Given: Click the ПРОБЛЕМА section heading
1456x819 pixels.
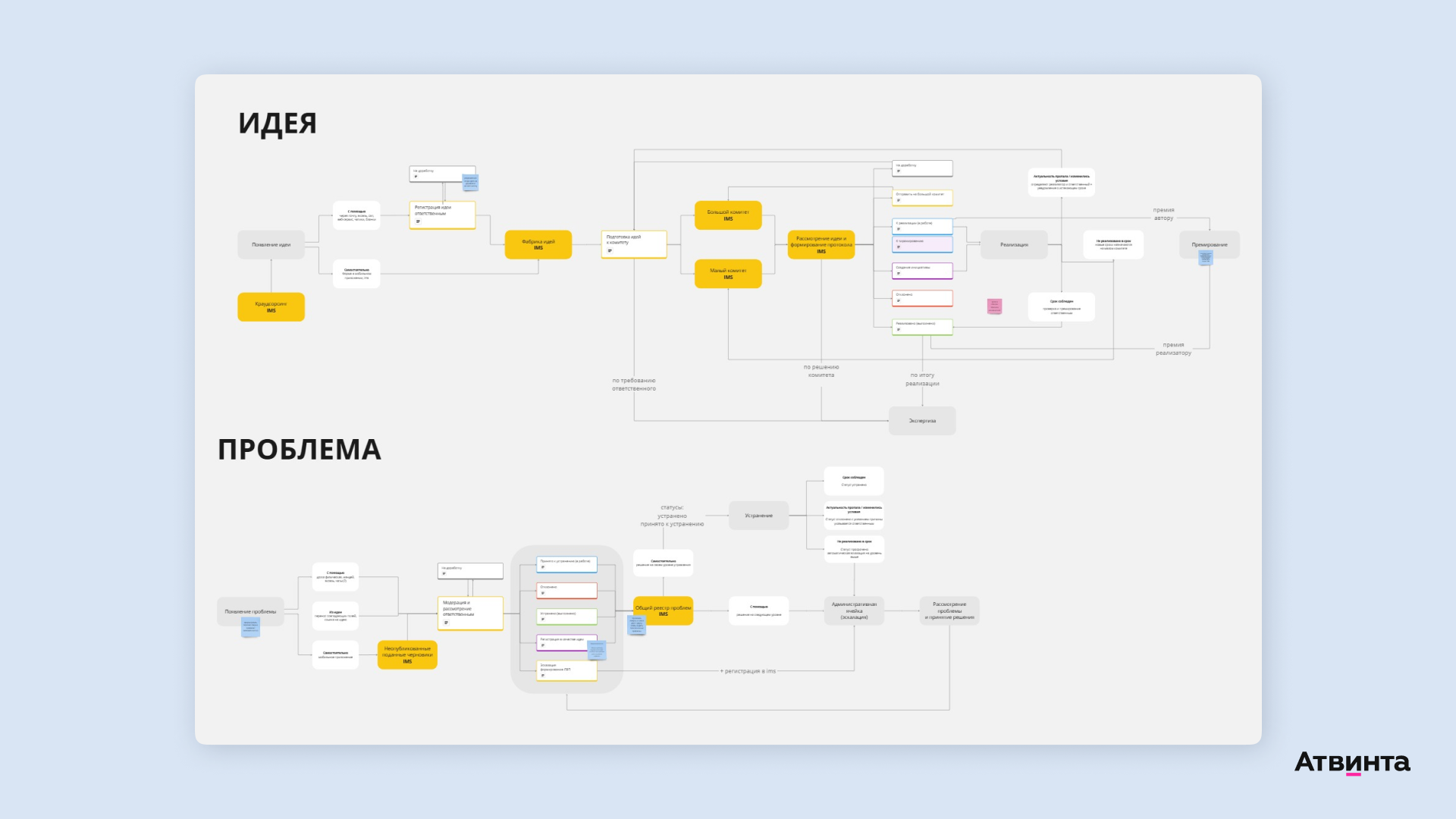Looking at the screenshot, I should point(300,450).
